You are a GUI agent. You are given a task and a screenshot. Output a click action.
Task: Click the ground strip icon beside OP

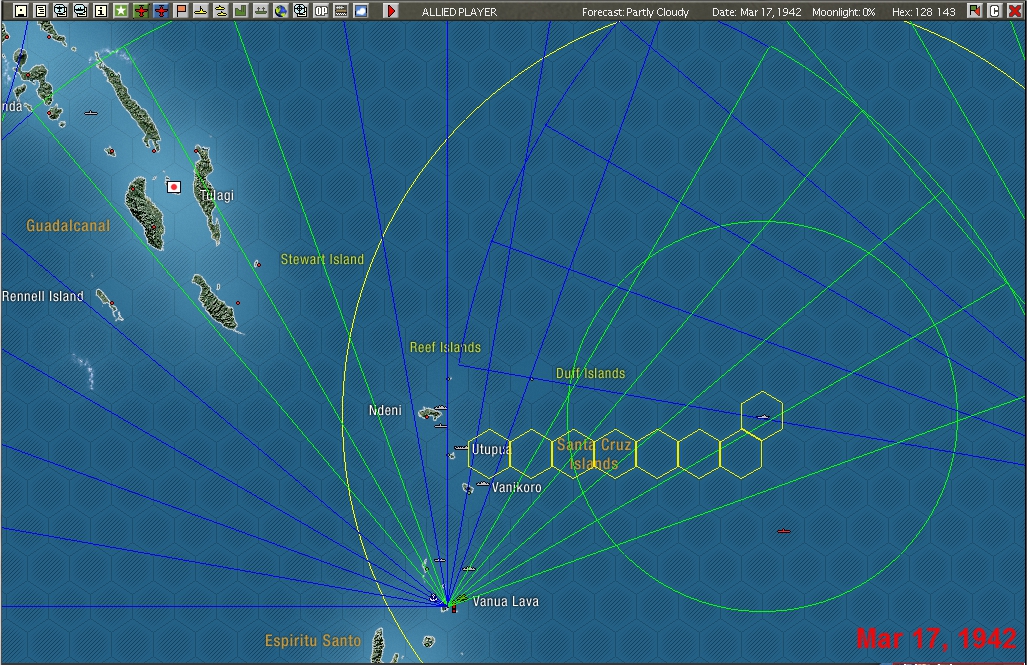[341, 10]
